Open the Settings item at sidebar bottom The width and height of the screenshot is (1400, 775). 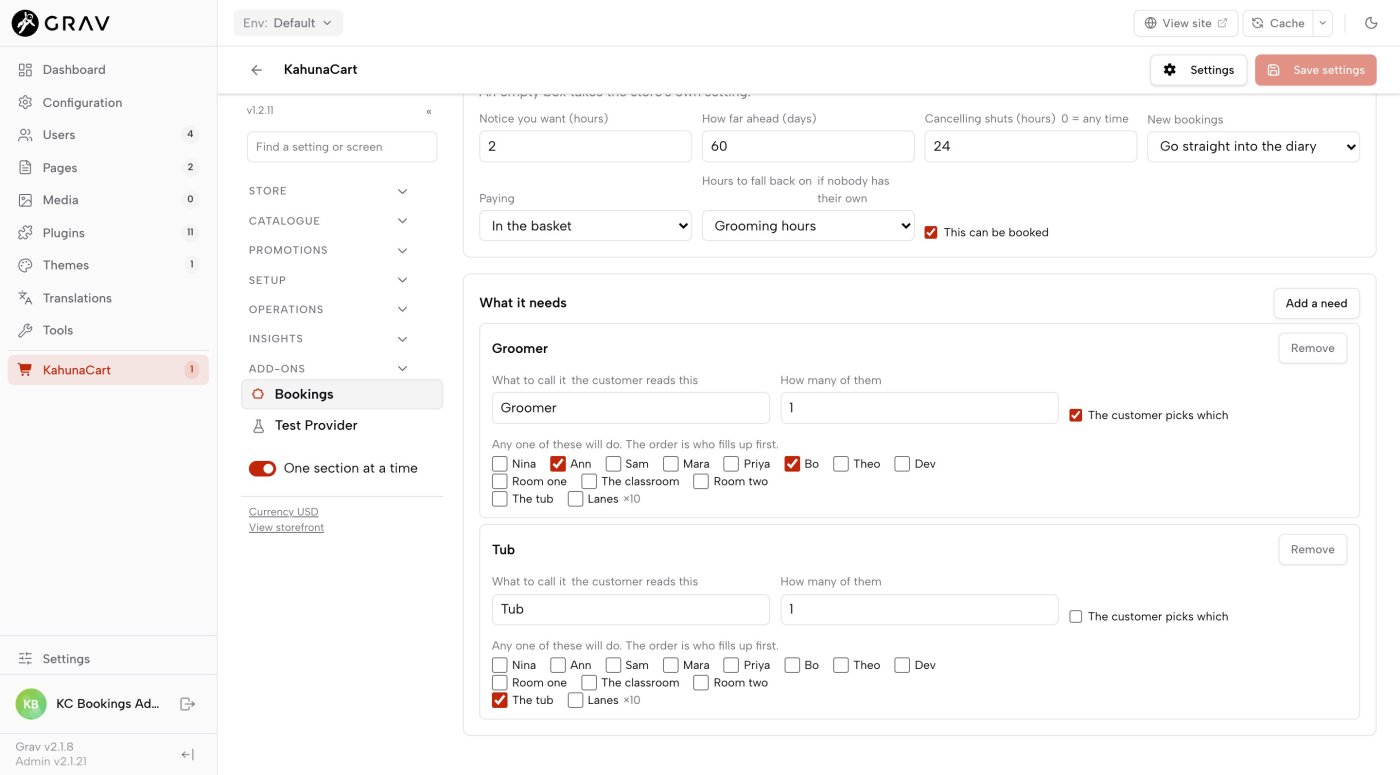[108, 659]
